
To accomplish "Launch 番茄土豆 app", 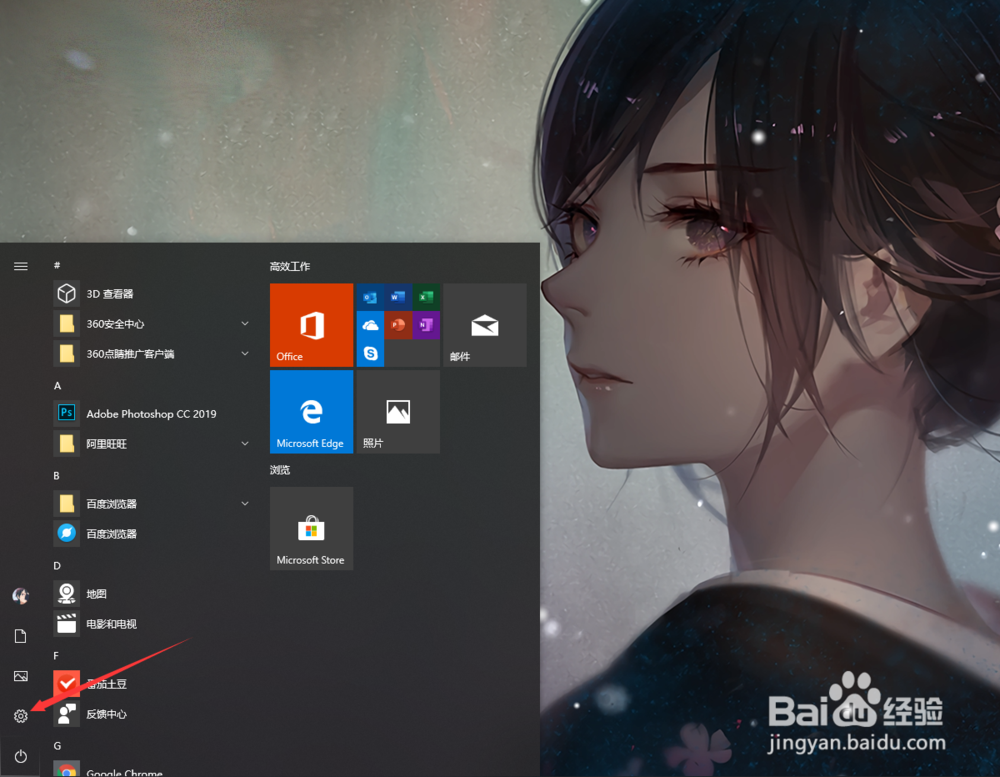I will pyautogui.click(x=153, y=683).
